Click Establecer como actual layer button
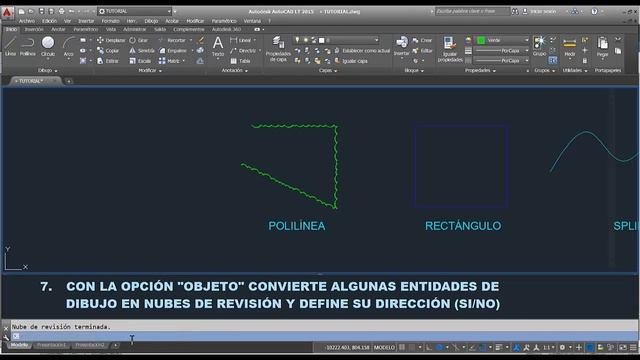This screenshot has width=640, height=360. [x=362, y=51]
